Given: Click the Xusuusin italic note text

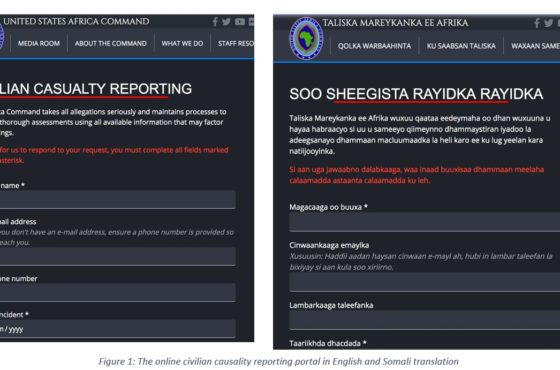Looking at the screenshot, I should point(421,261).
